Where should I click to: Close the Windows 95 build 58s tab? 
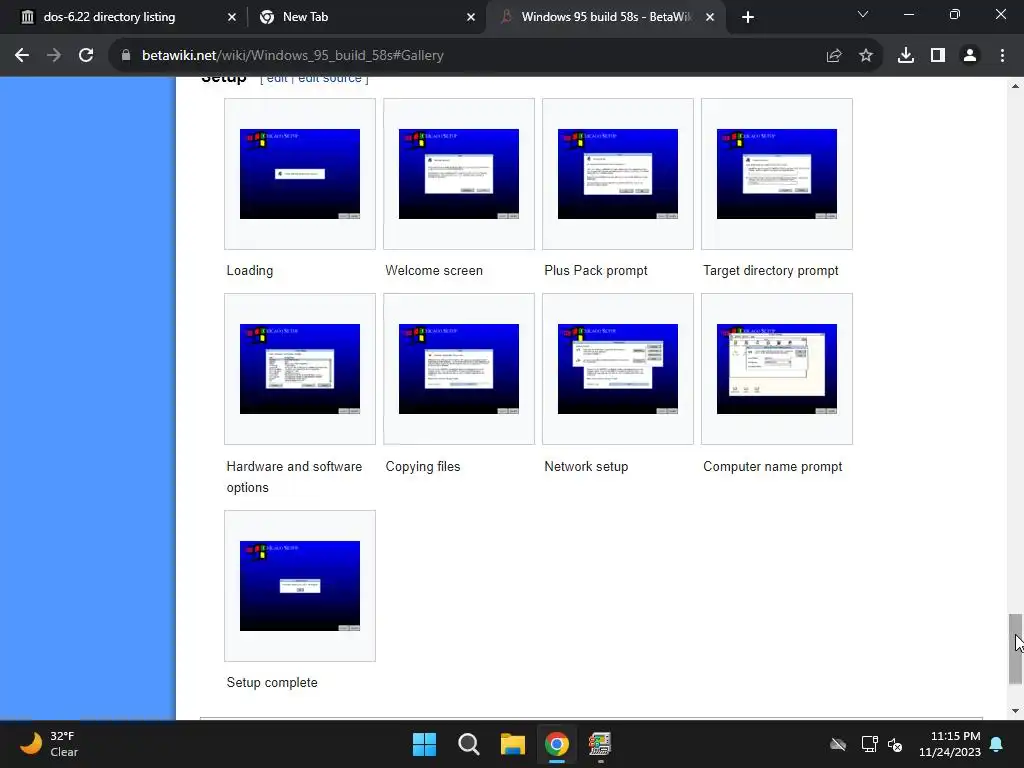click(710, 17)
